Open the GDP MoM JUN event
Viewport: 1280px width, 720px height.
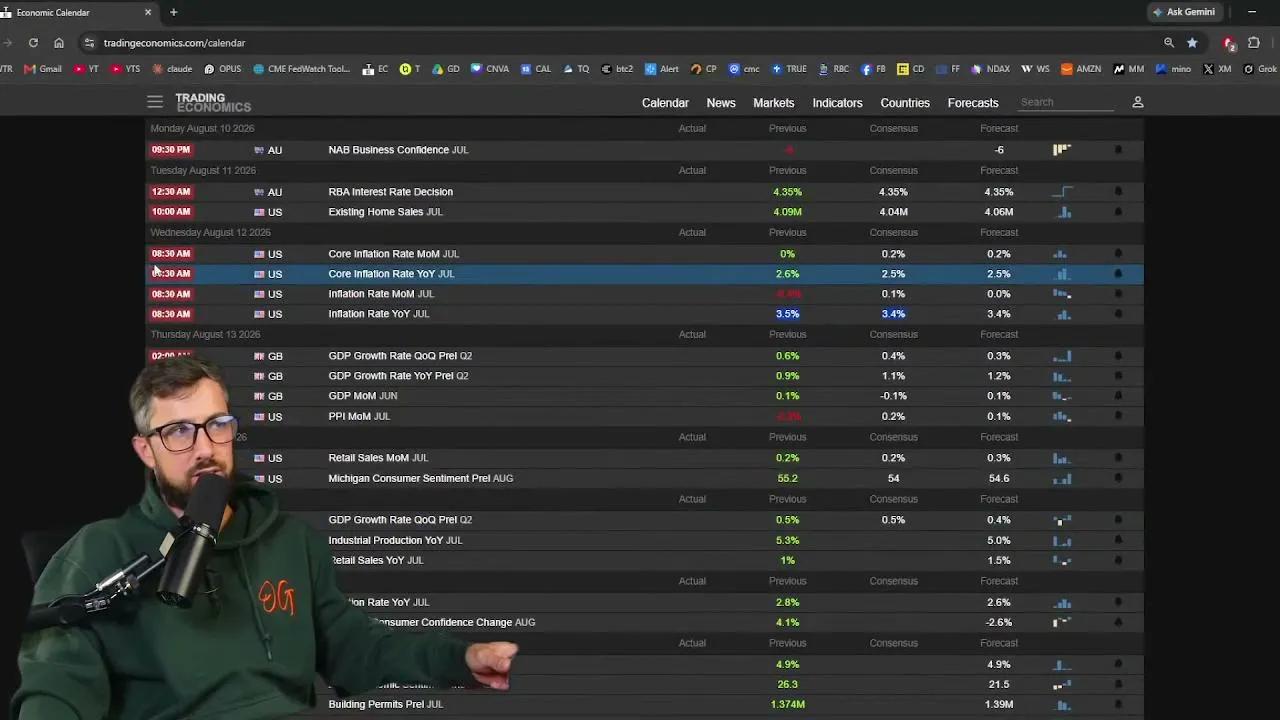click(363, 396)
